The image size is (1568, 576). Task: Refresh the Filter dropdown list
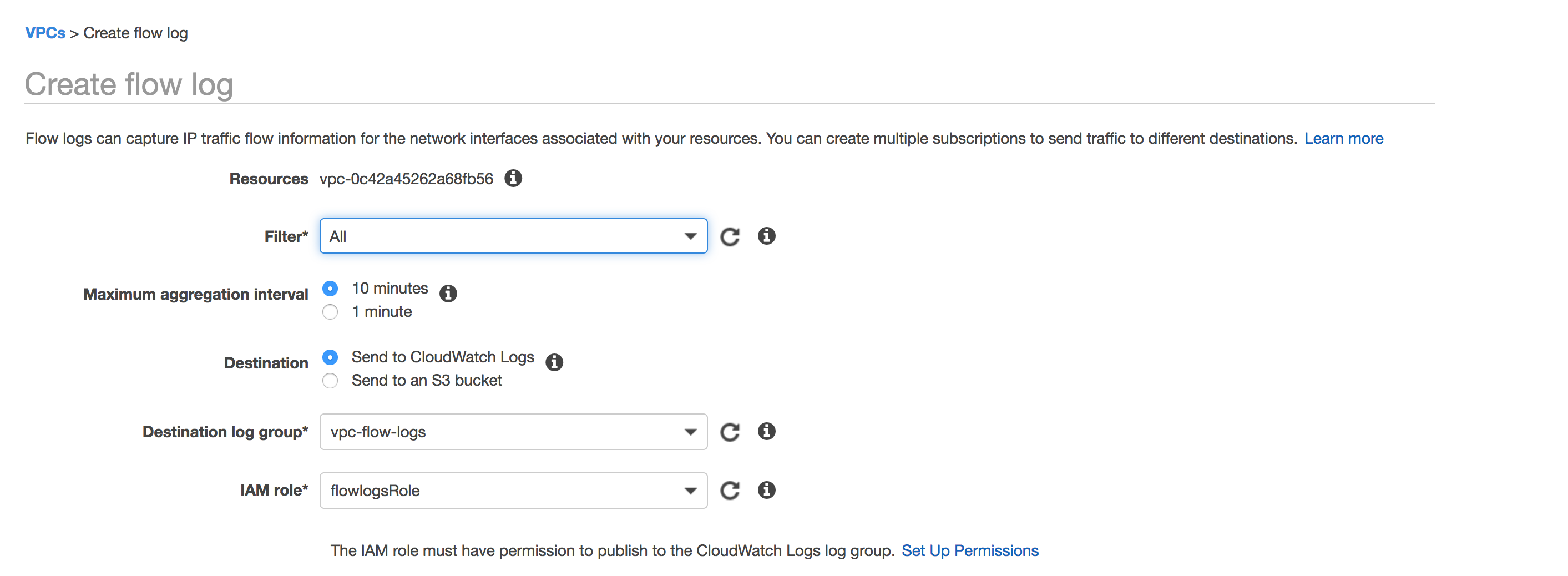730,236
